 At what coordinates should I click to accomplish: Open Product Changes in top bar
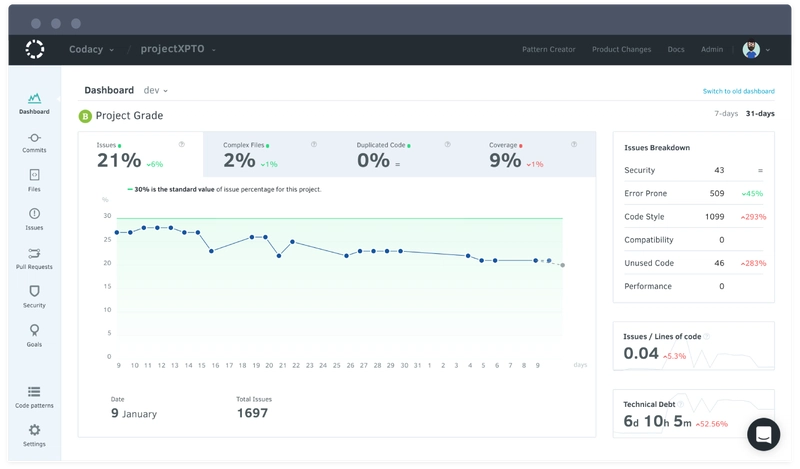pos(621,50)
